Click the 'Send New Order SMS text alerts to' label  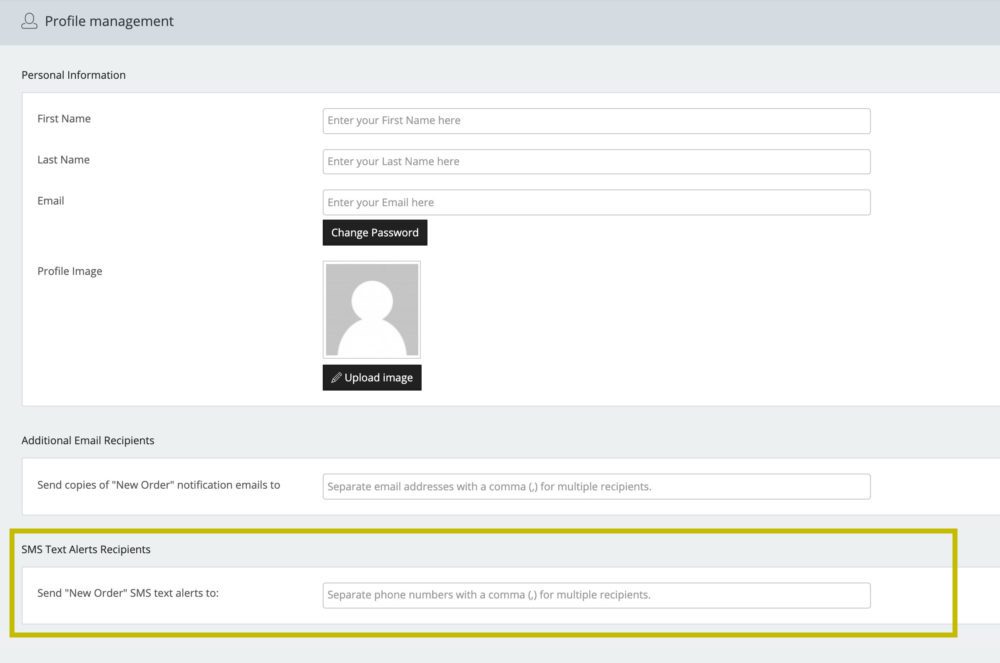[128, 593]
